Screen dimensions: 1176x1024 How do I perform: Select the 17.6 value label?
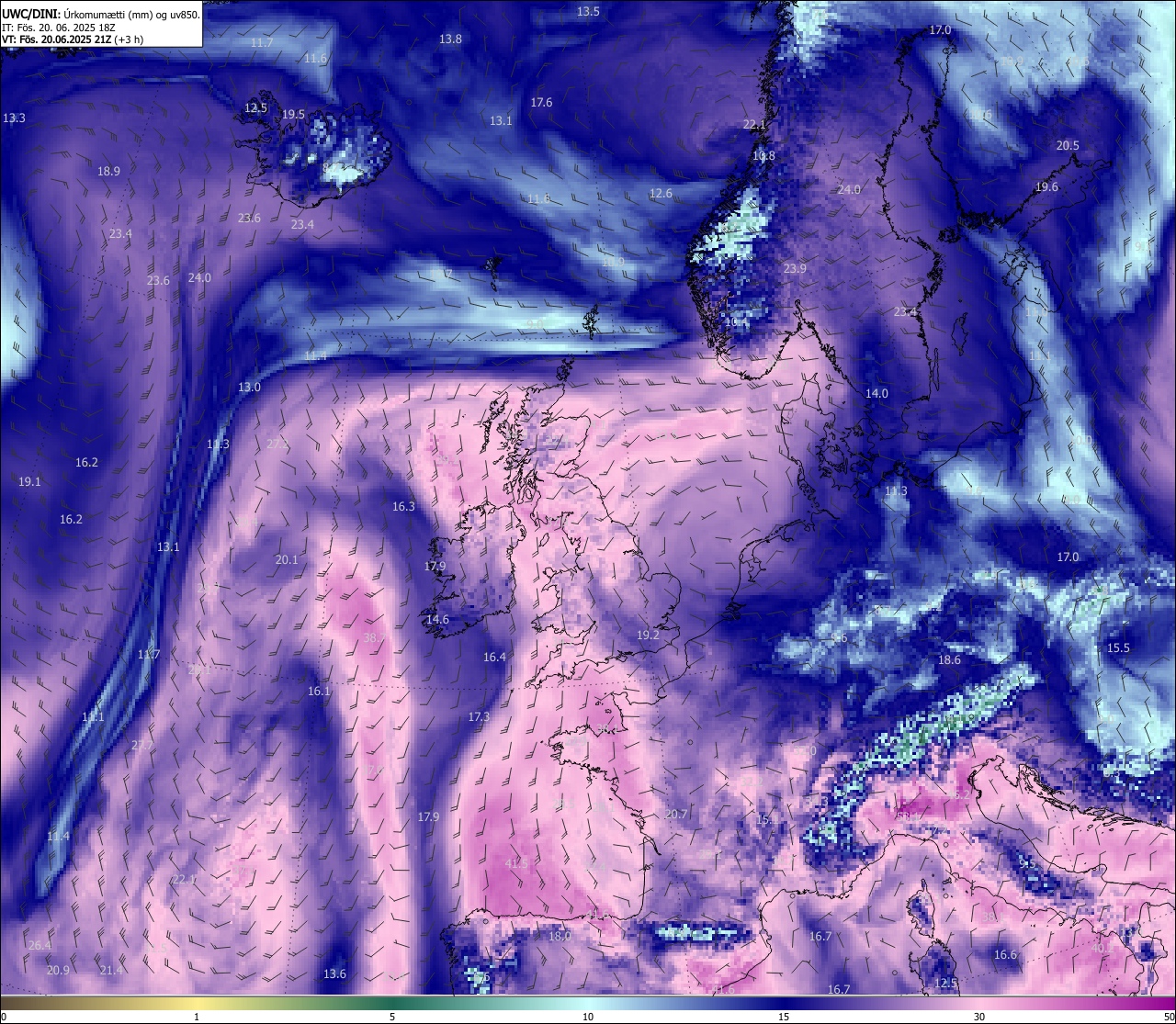tap(541, 103)
